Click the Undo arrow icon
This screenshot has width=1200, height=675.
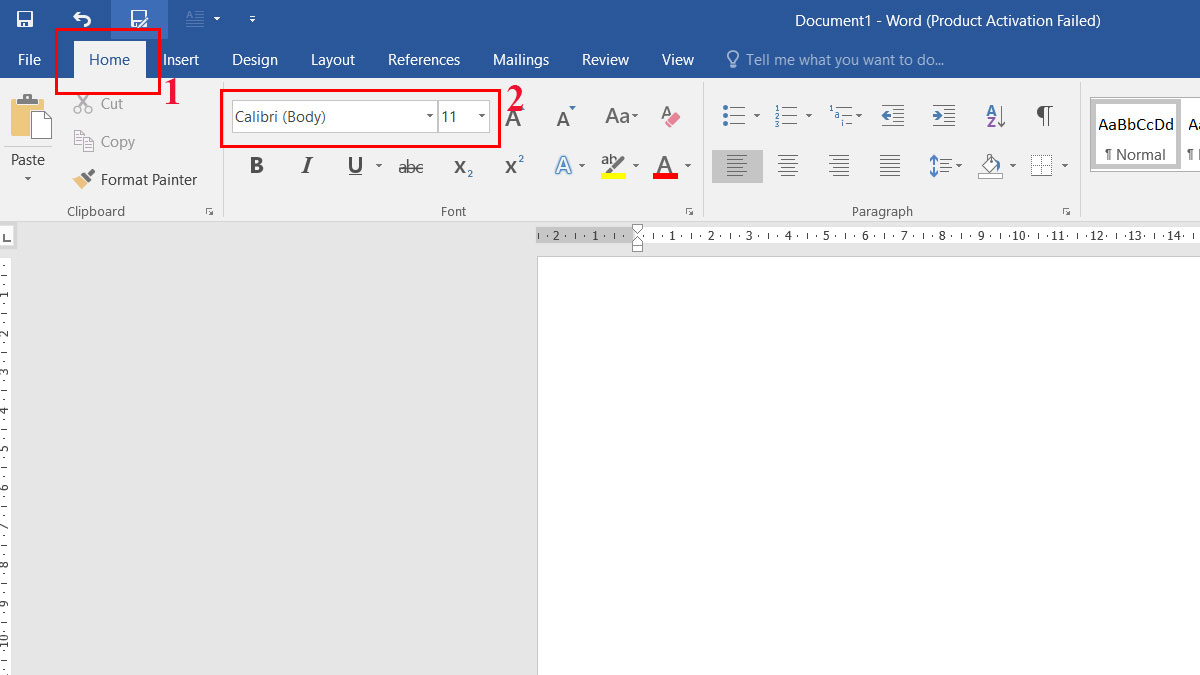tap(82, 19)
